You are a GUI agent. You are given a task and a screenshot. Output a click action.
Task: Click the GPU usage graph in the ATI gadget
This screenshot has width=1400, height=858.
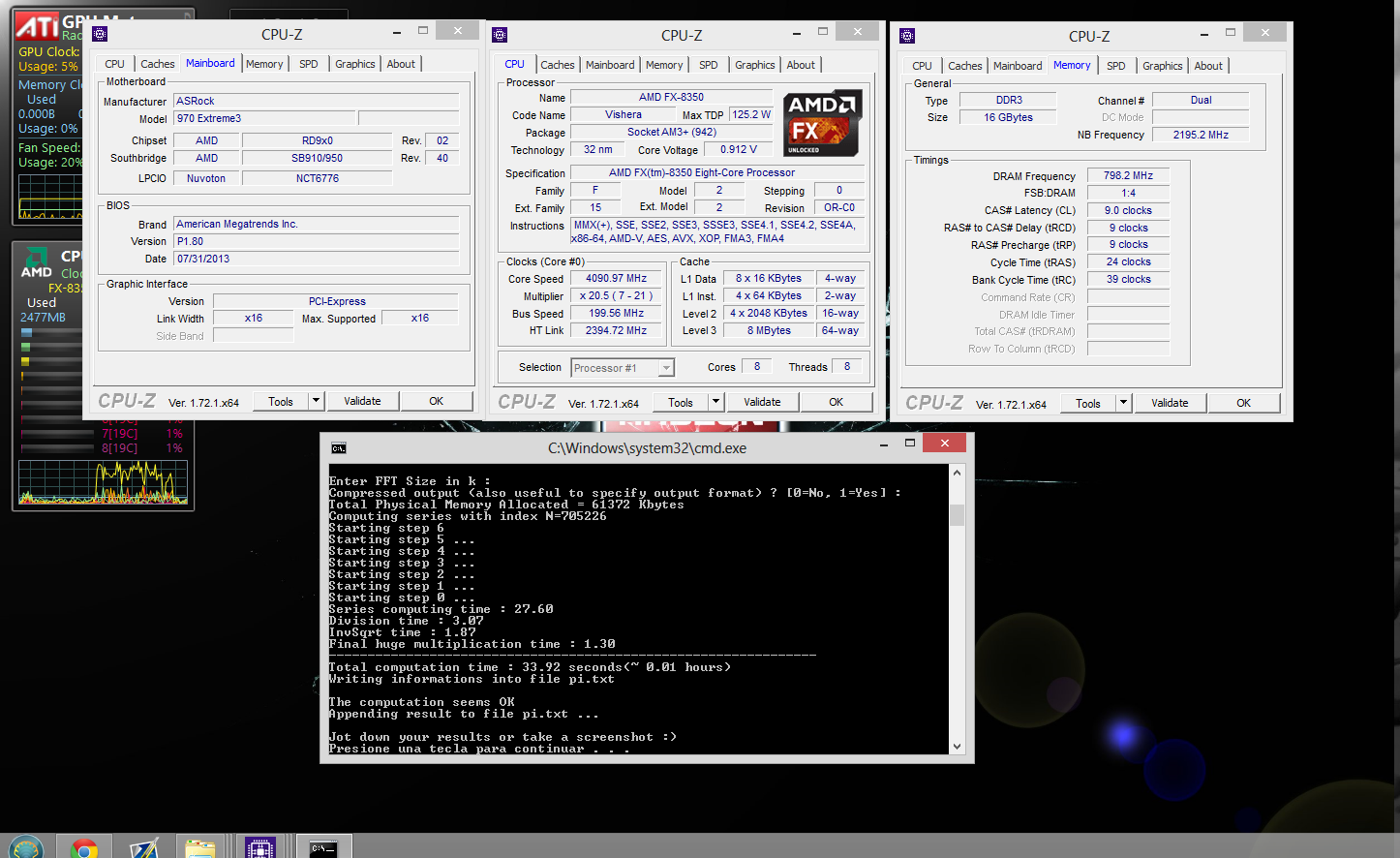pos(50,197)
